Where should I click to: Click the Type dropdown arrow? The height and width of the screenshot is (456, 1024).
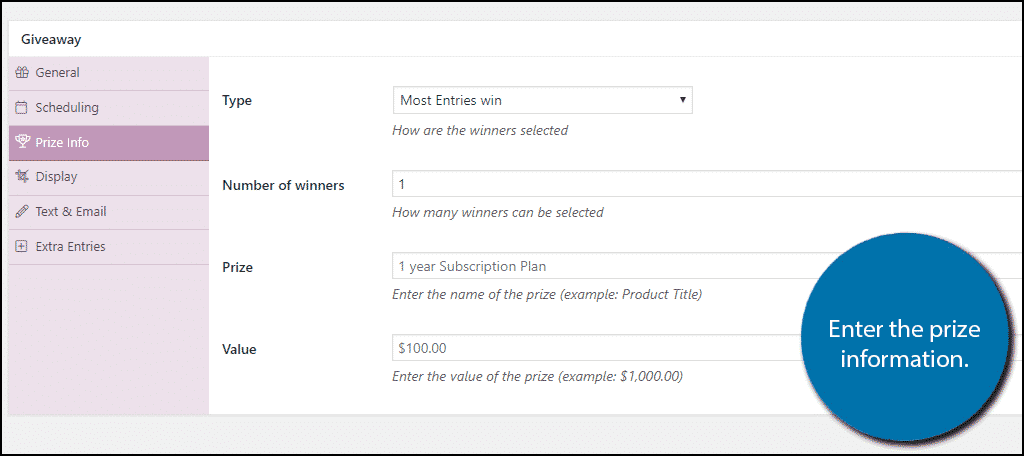tap(682, 100)
